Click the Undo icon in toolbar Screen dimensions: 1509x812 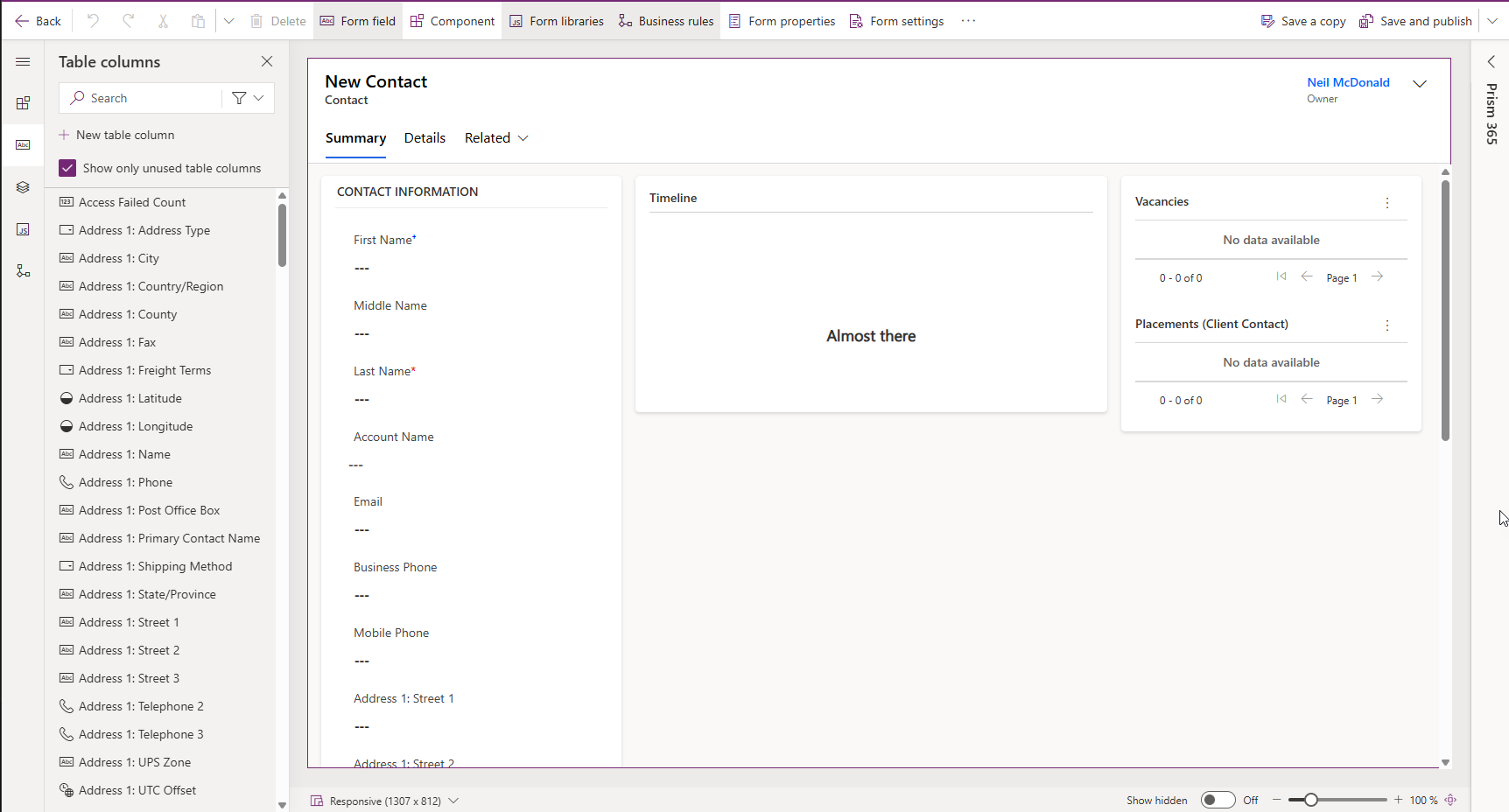click(93, 21)
